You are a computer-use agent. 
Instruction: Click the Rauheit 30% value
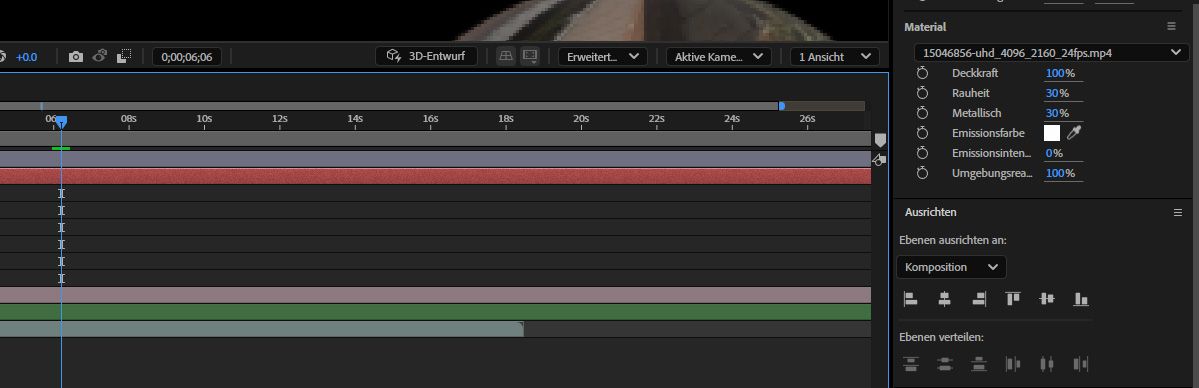pyautogui.click(x=1057, y=93)
